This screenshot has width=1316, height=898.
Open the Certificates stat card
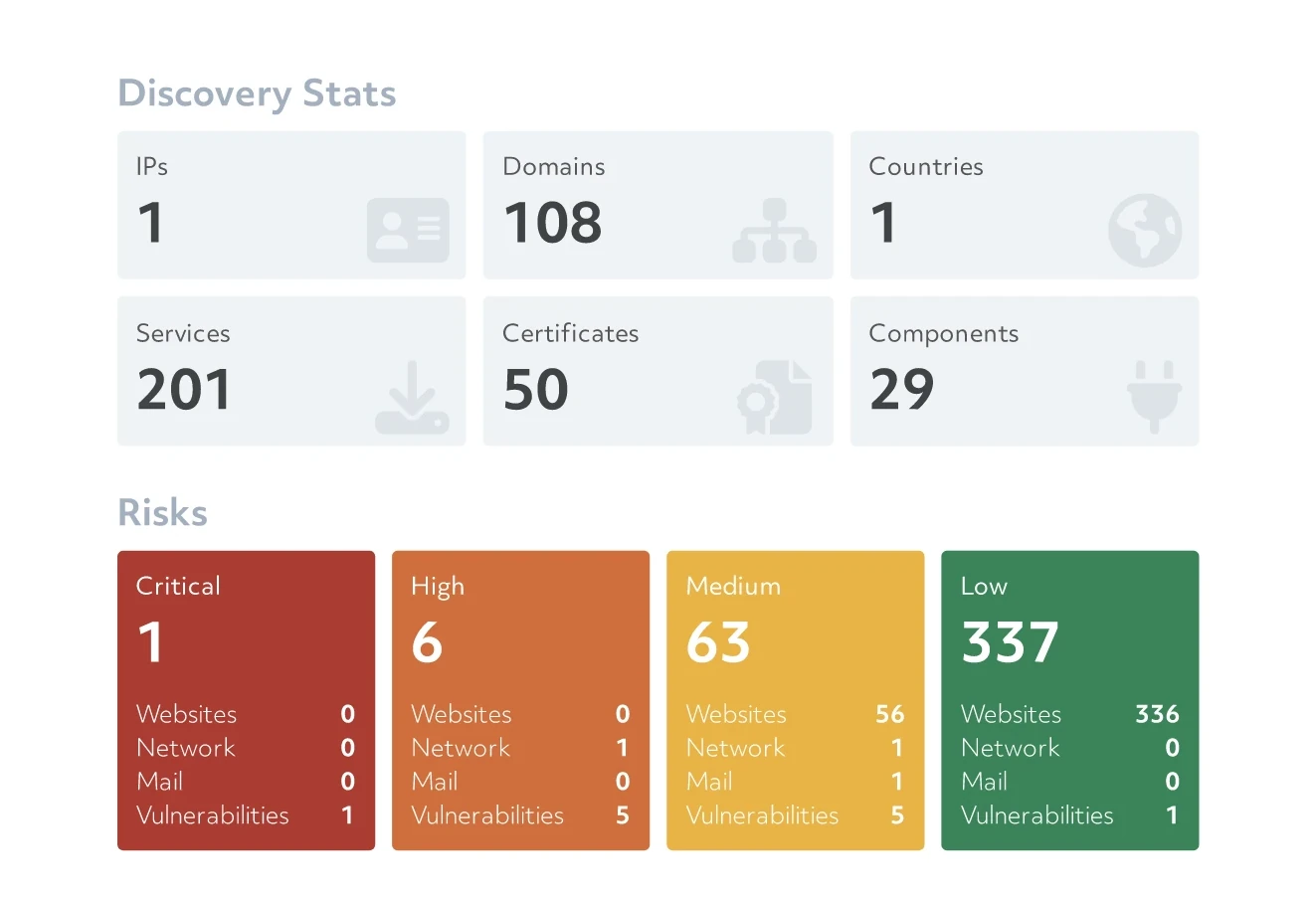click(658, 371)
